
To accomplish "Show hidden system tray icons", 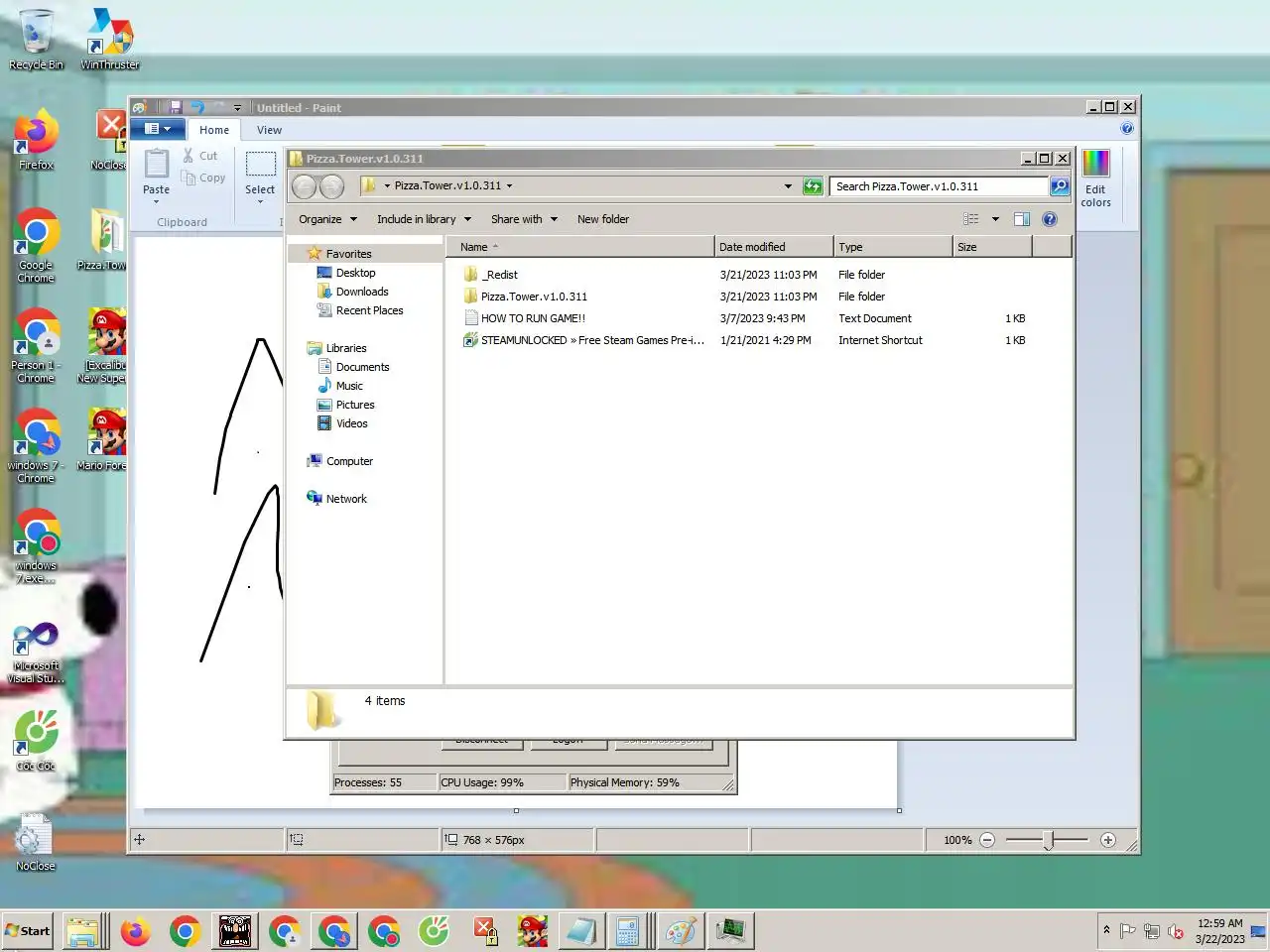I will pyautogui.click(x=1106, y=930).
